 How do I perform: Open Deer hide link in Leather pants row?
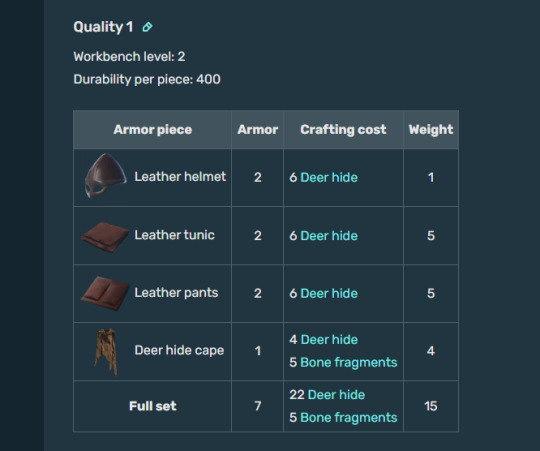[x=329, y=294]
